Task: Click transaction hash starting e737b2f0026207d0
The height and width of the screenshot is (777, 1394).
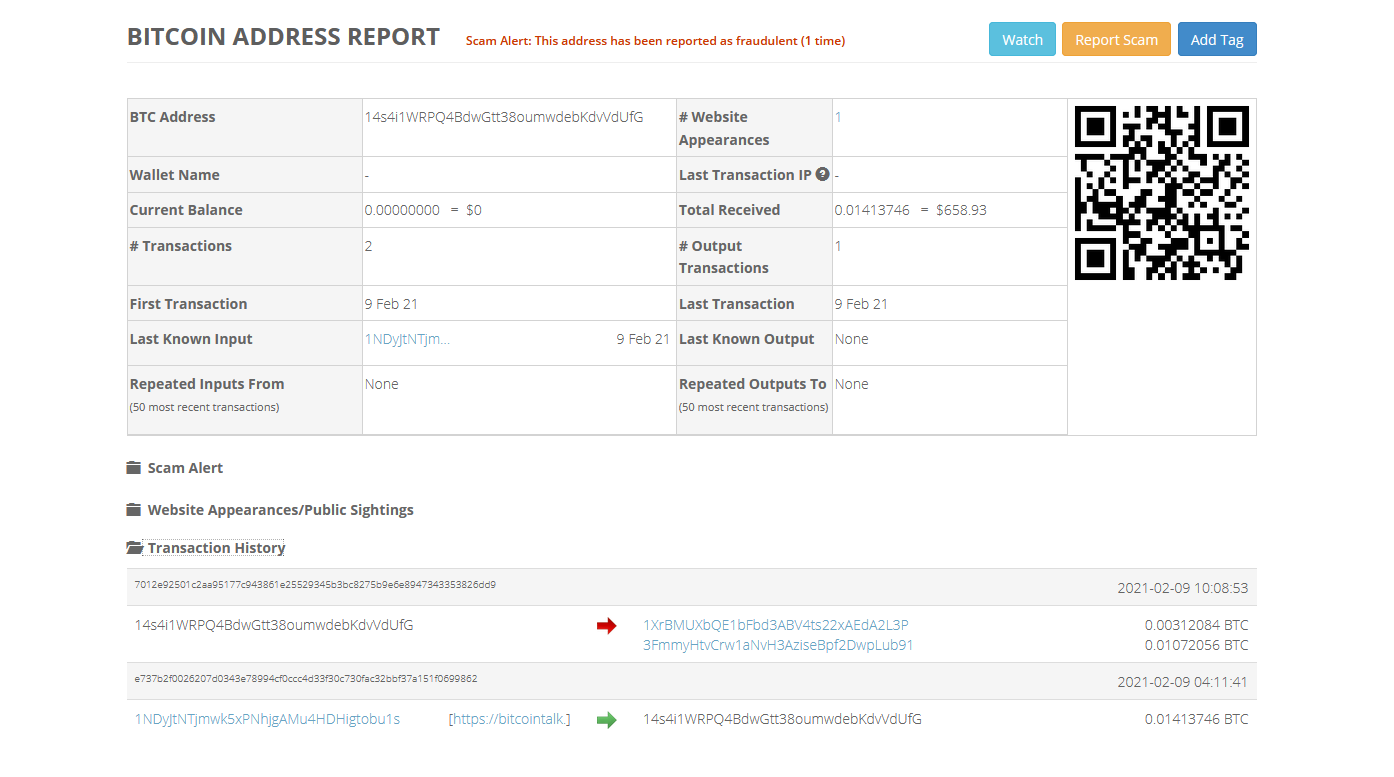Action: [x=306, y=679]
